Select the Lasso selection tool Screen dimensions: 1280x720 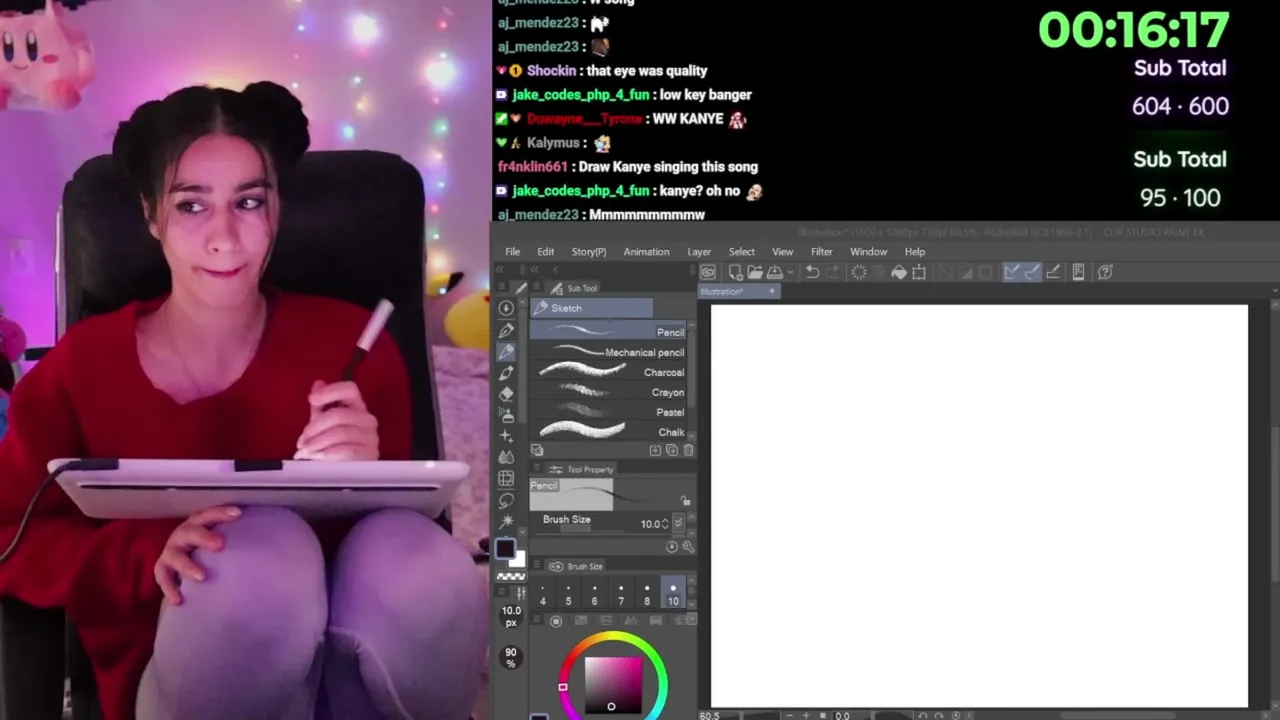[x=506, y=500]
